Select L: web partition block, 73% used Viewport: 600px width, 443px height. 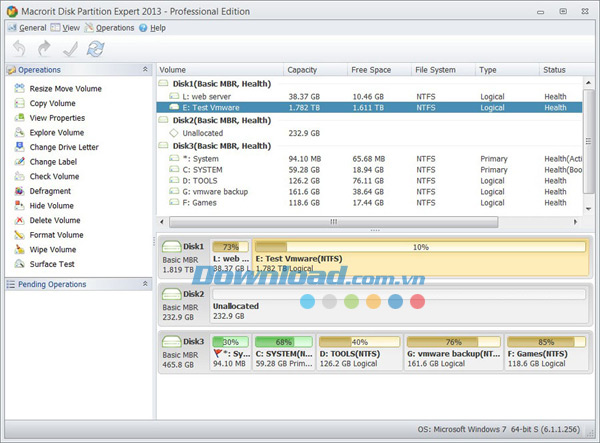pyautogui.click(x=231, y=257)
